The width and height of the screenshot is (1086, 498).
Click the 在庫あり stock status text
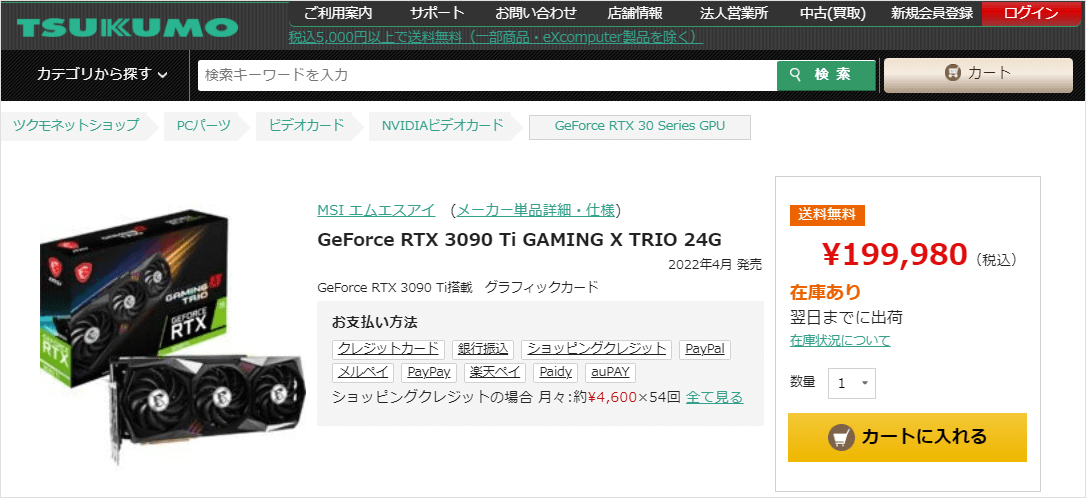825,292
